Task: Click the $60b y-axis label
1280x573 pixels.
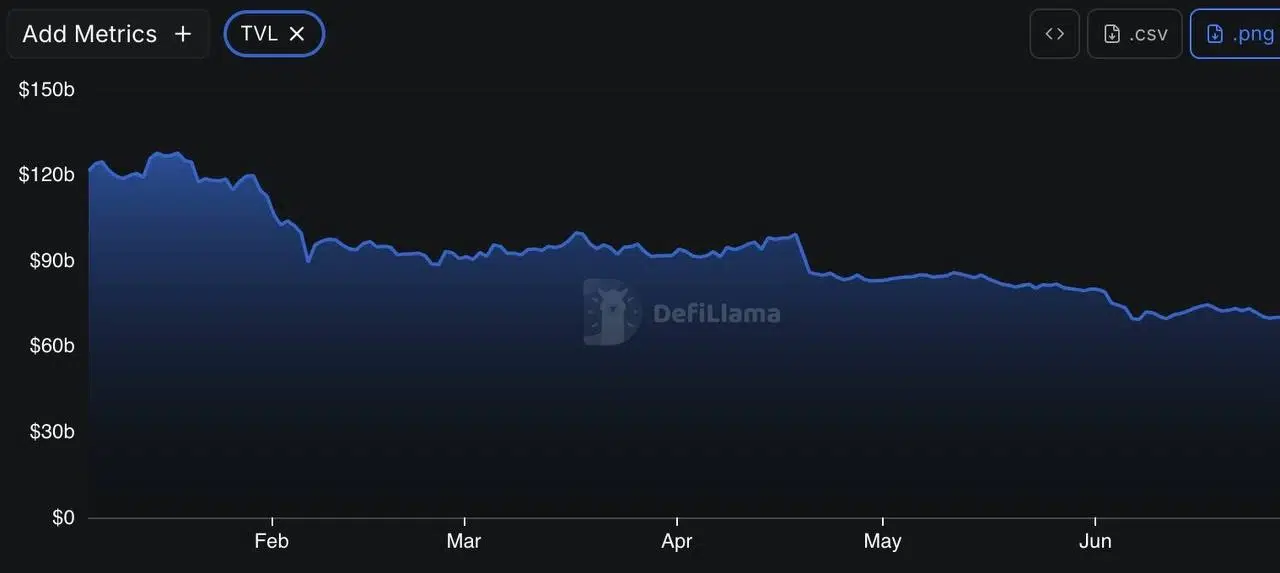Action: (51, 346)
